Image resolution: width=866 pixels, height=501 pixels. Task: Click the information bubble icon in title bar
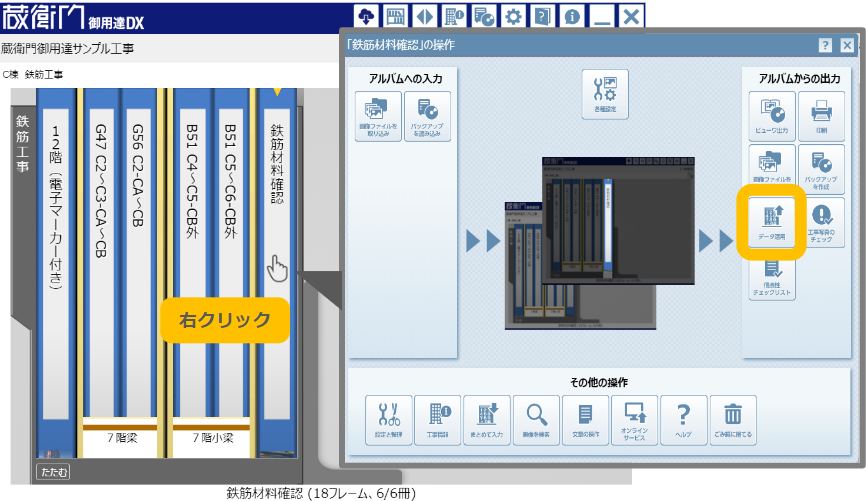tap(572, 16)
